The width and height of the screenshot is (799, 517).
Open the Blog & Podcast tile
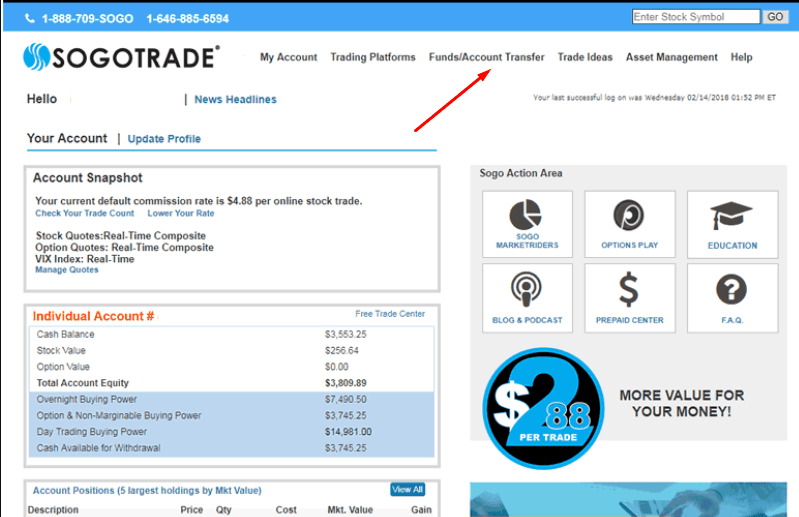pos(527,298)
